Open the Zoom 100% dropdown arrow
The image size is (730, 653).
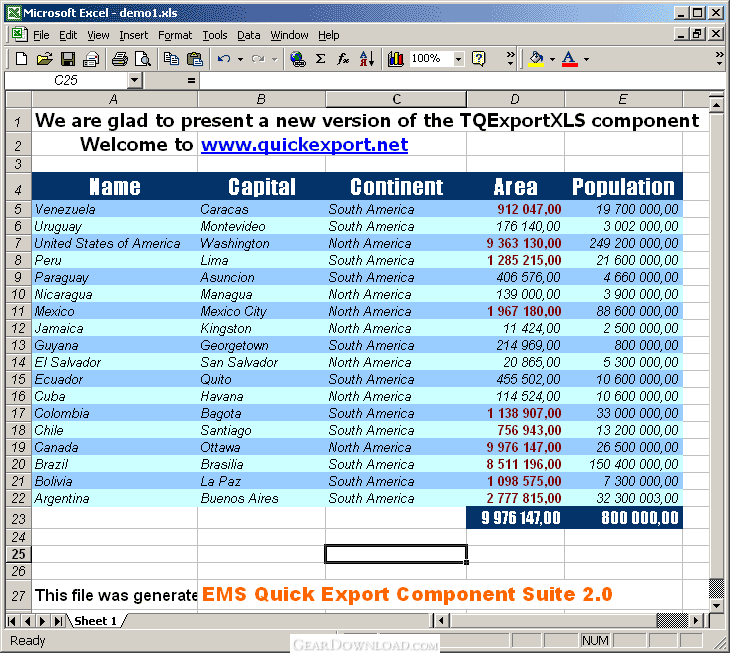coord(459,59)
